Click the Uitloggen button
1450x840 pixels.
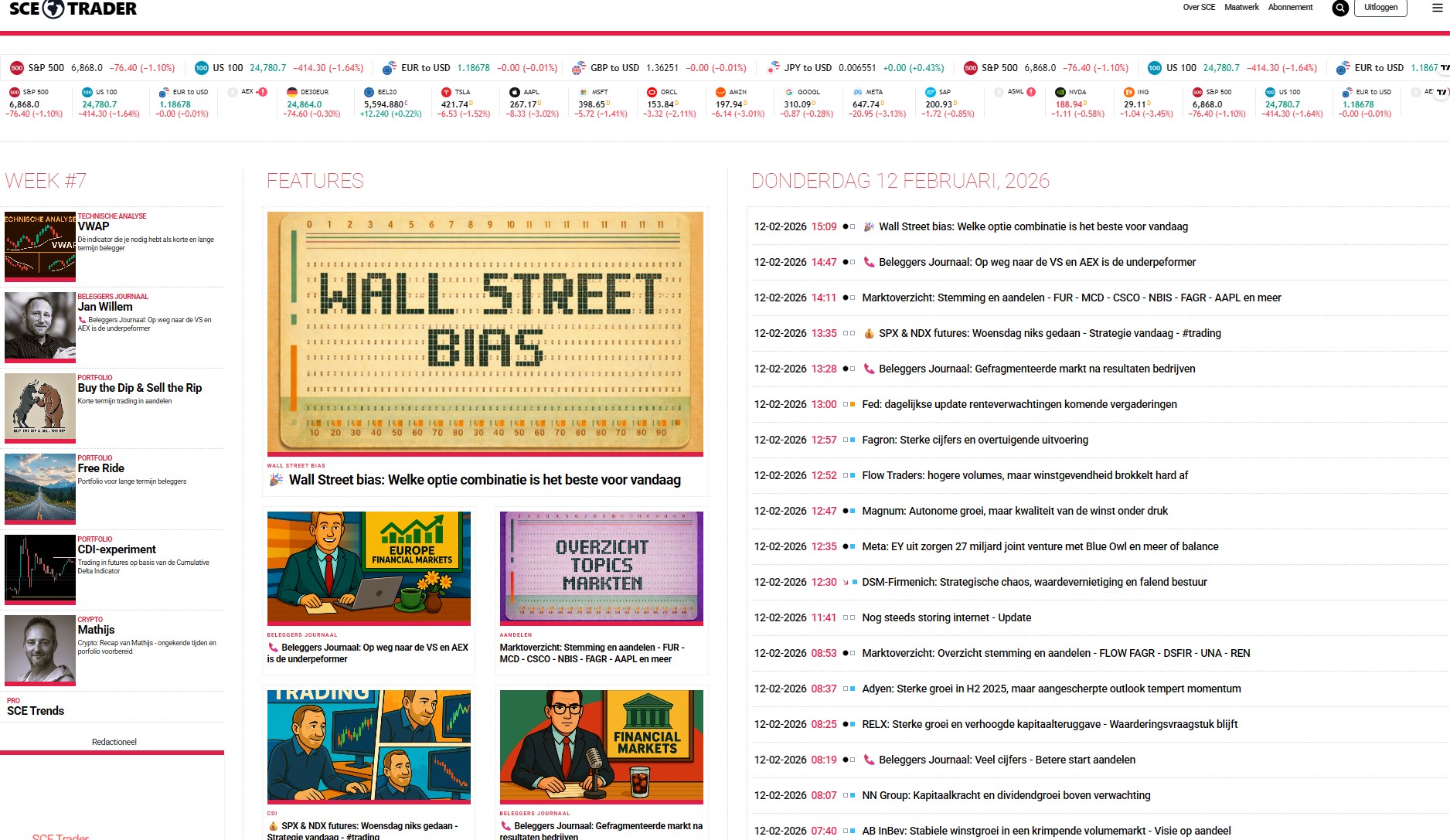point(1380,8)
